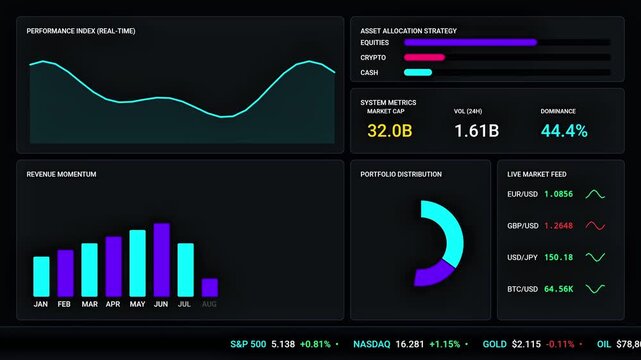
Task: Click the purple donut chart segment
Action: coord(435,276)
